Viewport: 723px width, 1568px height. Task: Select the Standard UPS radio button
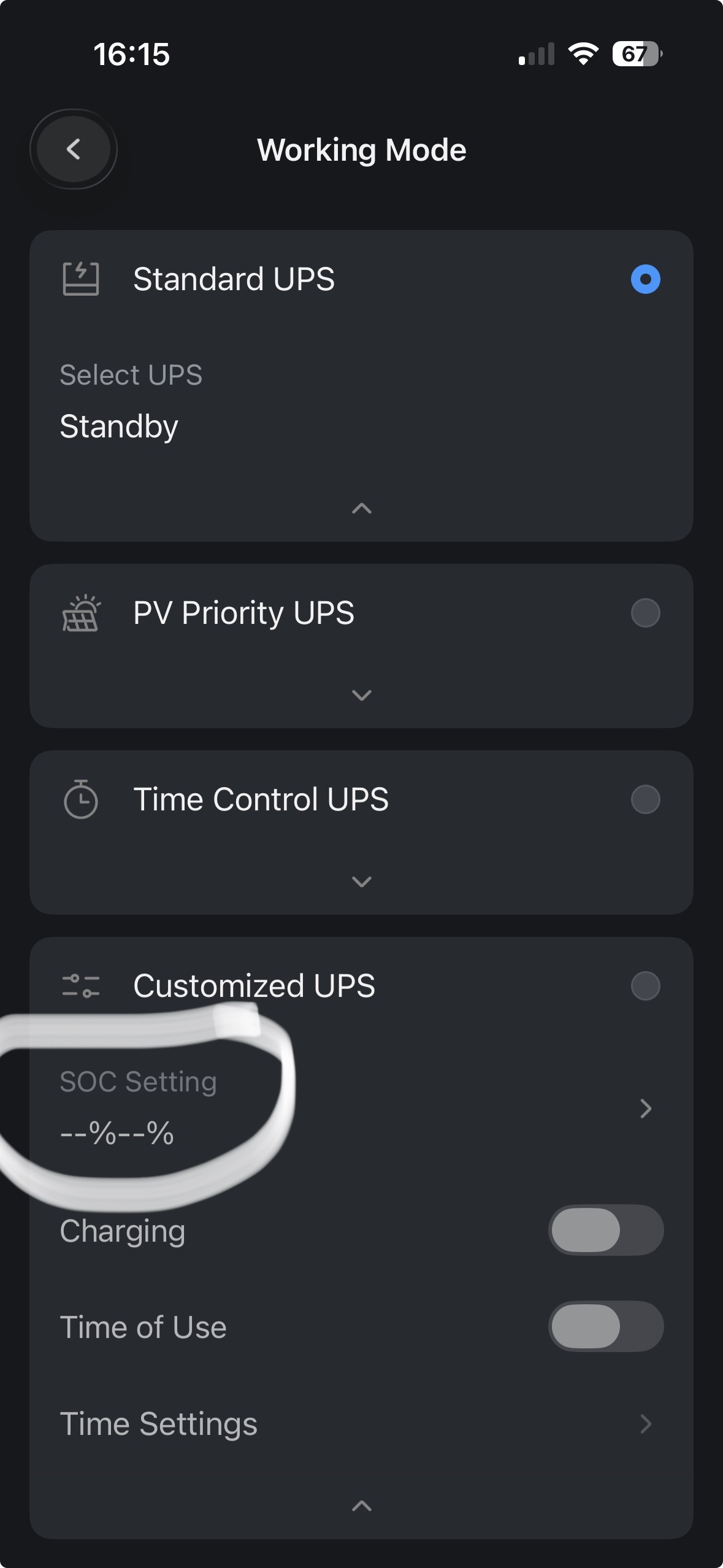click(x=645, y=279)
